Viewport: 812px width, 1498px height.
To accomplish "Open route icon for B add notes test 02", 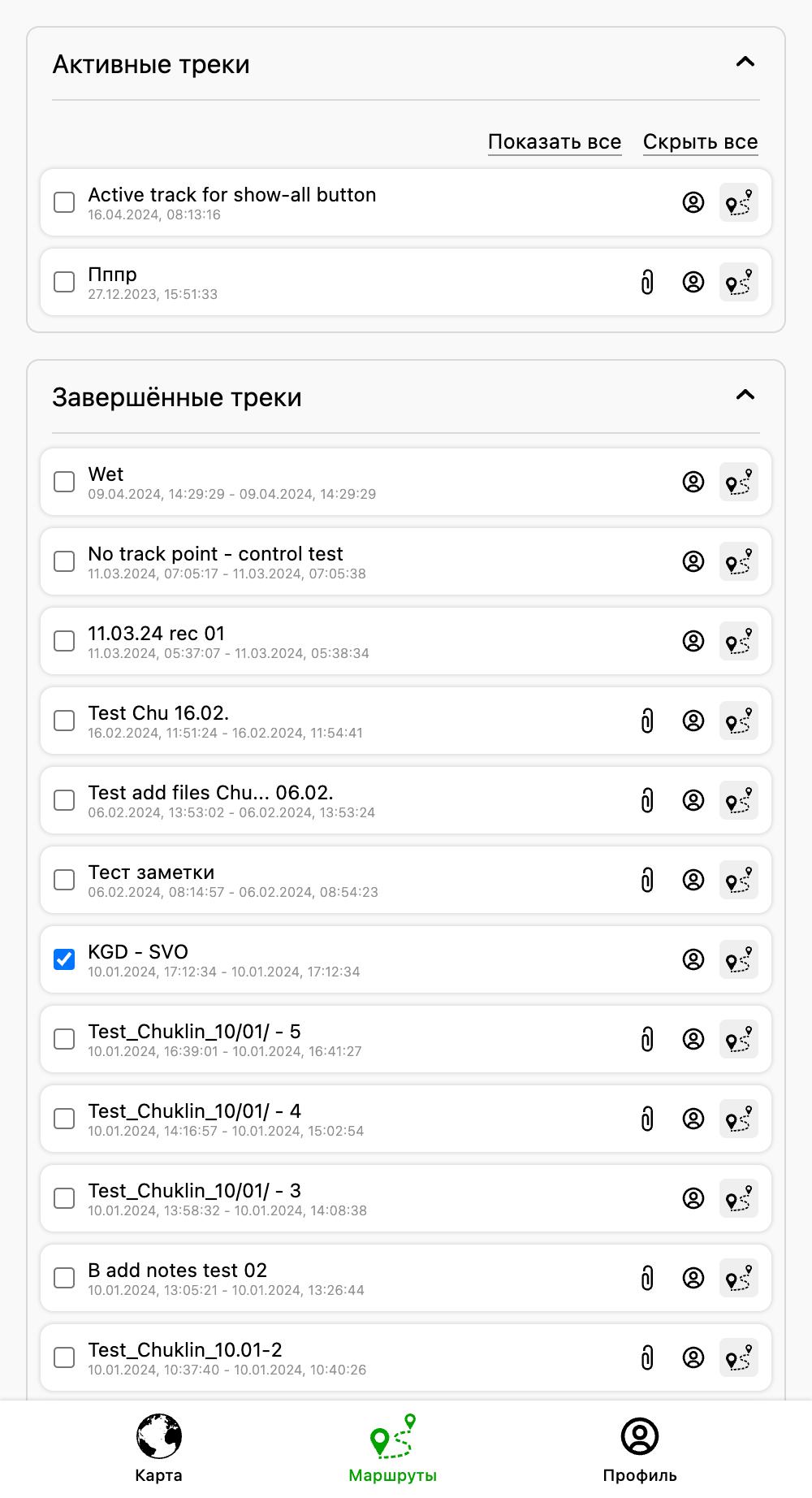I will (x=739, y=1278).
